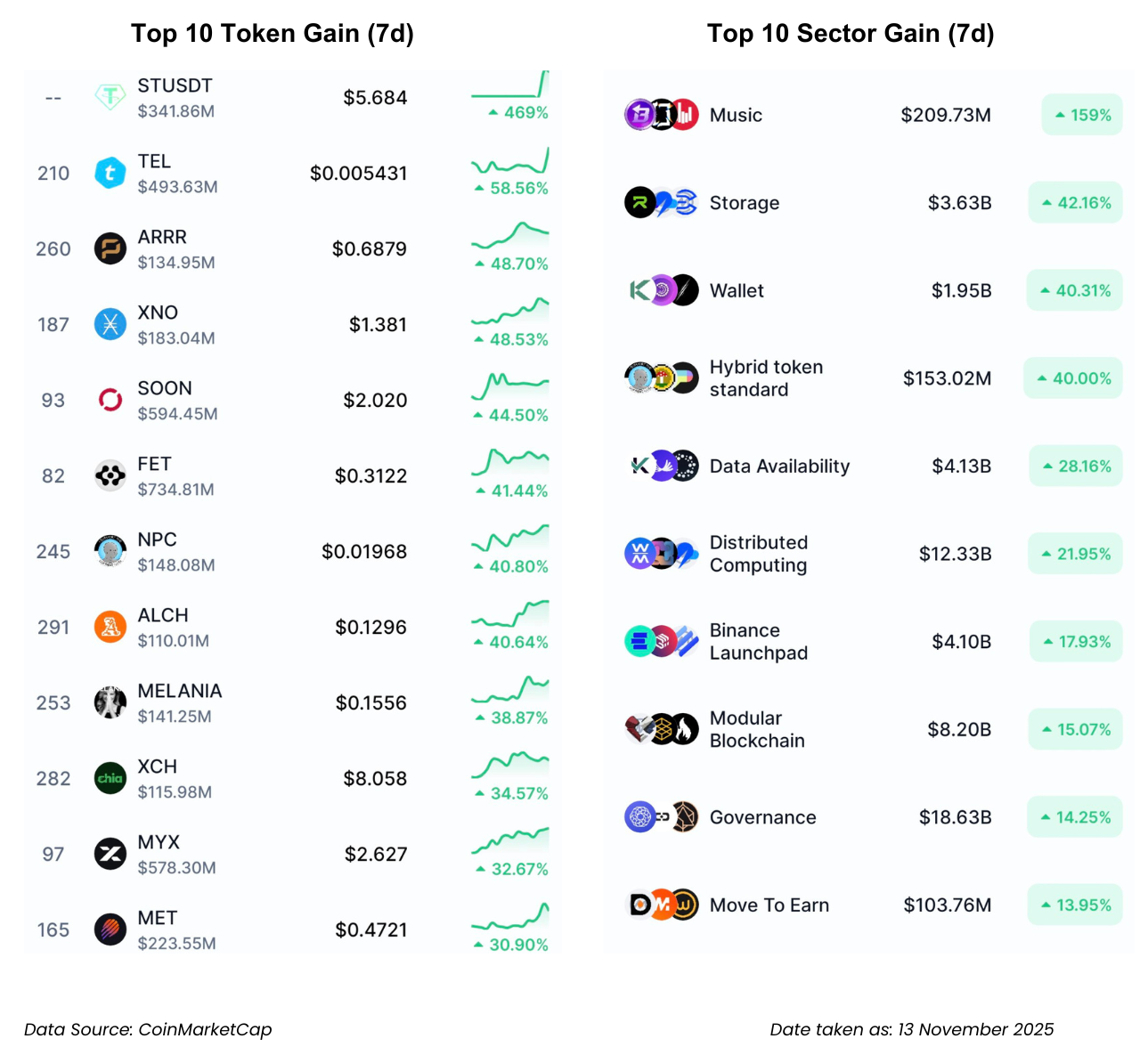
Task: Click the MYX token icon
Action: 110,854
